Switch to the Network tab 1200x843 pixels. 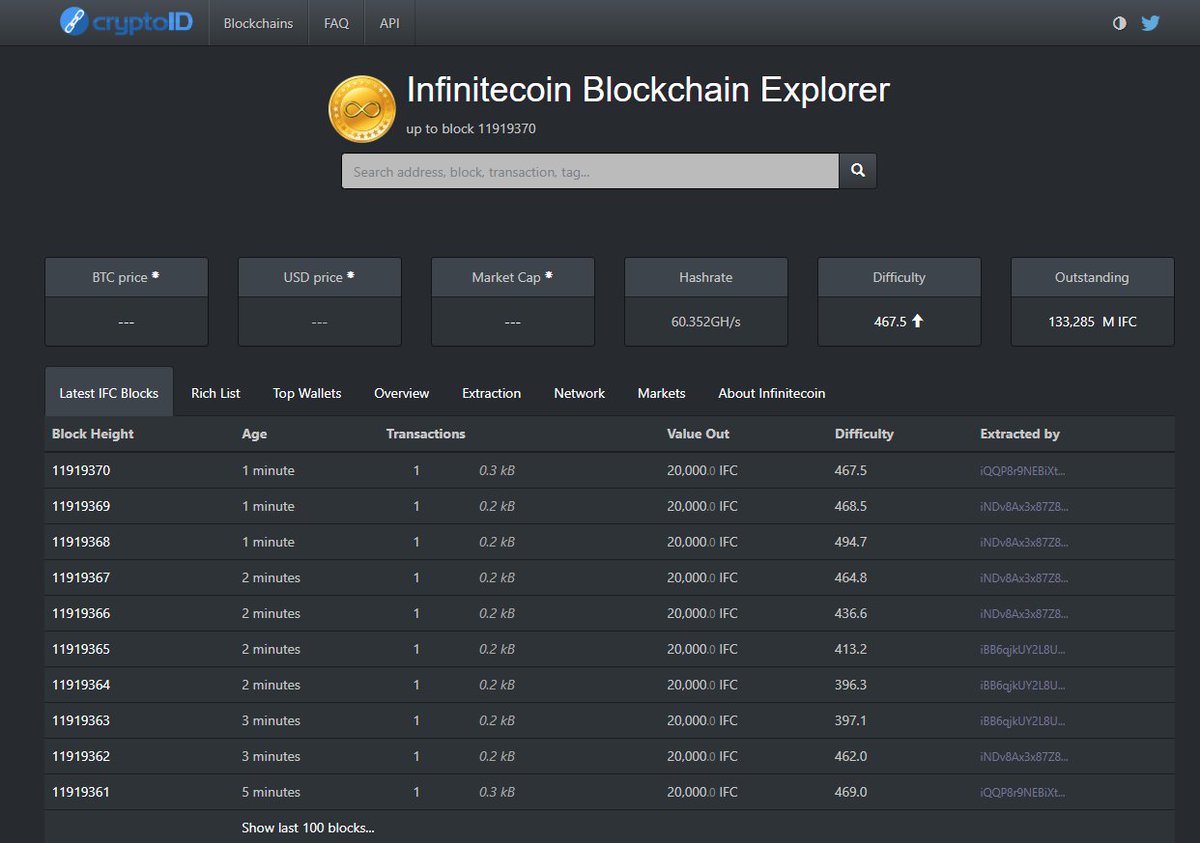[580, 393]
